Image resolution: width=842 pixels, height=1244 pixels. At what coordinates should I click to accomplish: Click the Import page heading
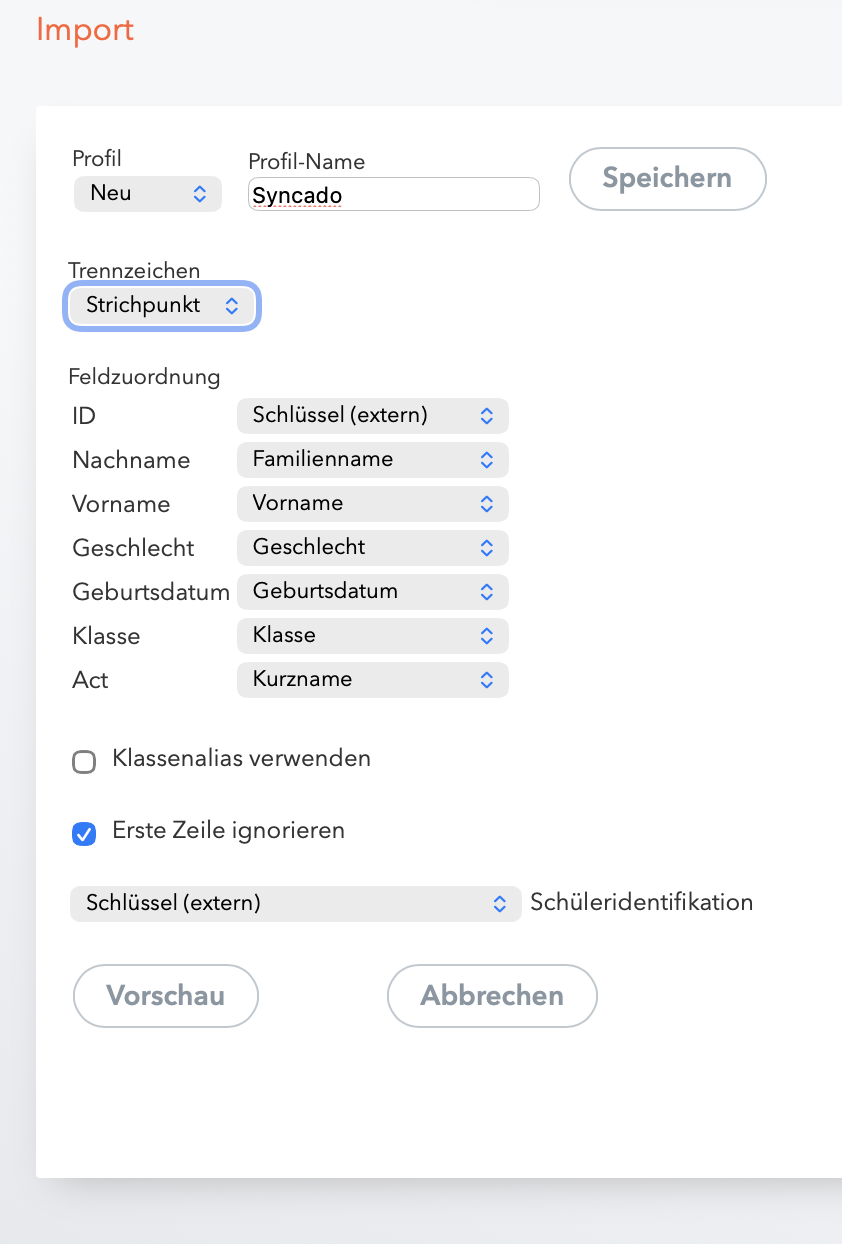(85, 30)
